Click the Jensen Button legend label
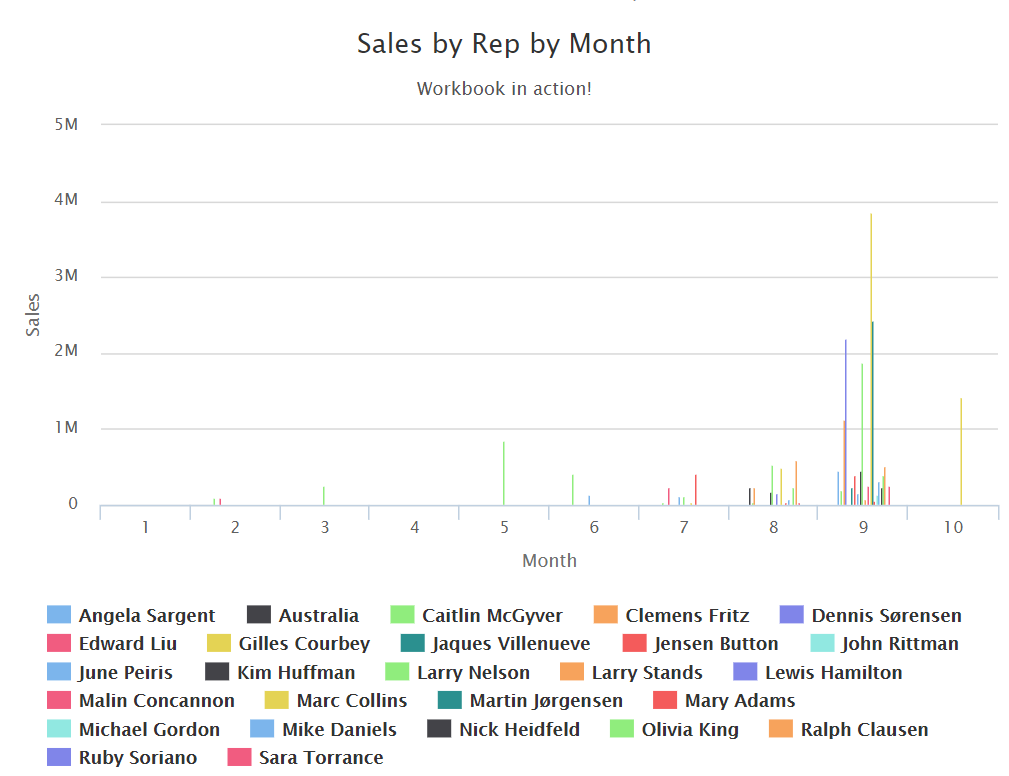 tap(716, 644)
